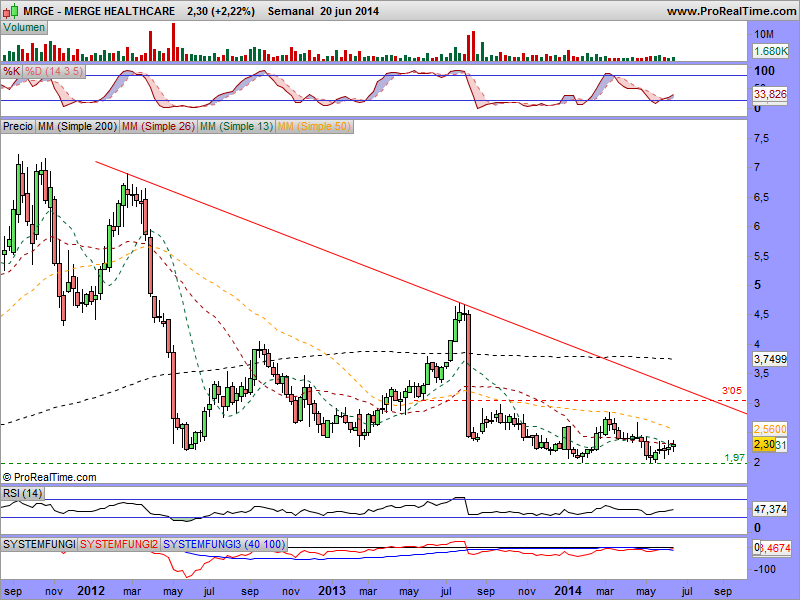800x600 pixels.
Task: Click the 6,5 price axis label
Action: pyautogui.click(x=761, y=197)
